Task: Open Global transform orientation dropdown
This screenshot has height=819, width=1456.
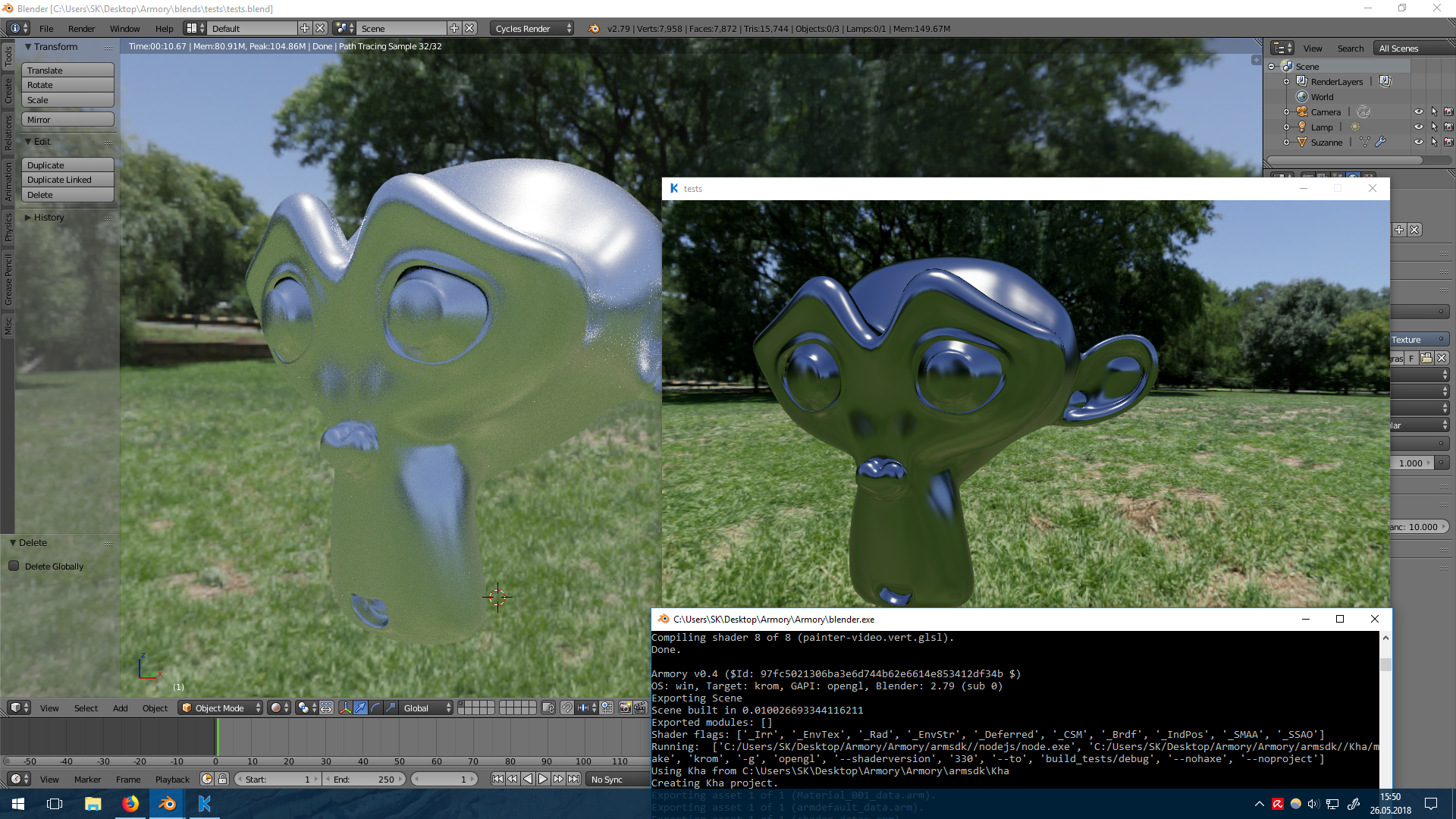Action: (427, 708)
